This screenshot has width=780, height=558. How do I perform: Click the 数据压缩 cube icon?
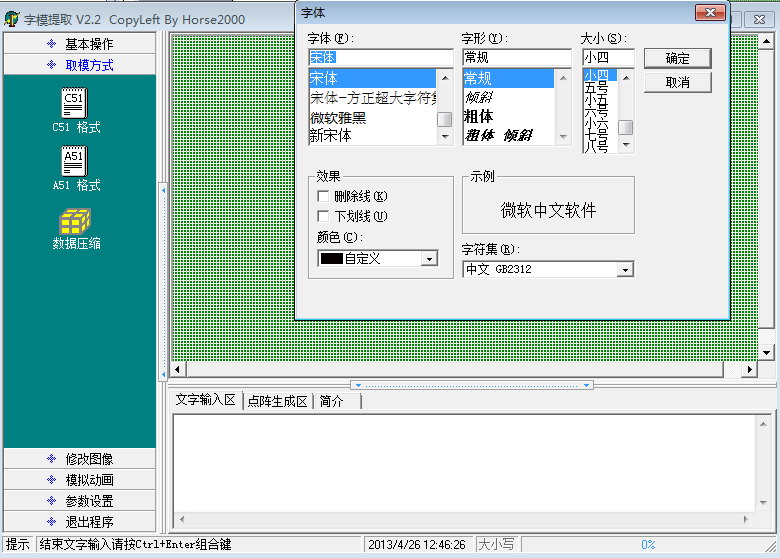[x=75, y=221]
